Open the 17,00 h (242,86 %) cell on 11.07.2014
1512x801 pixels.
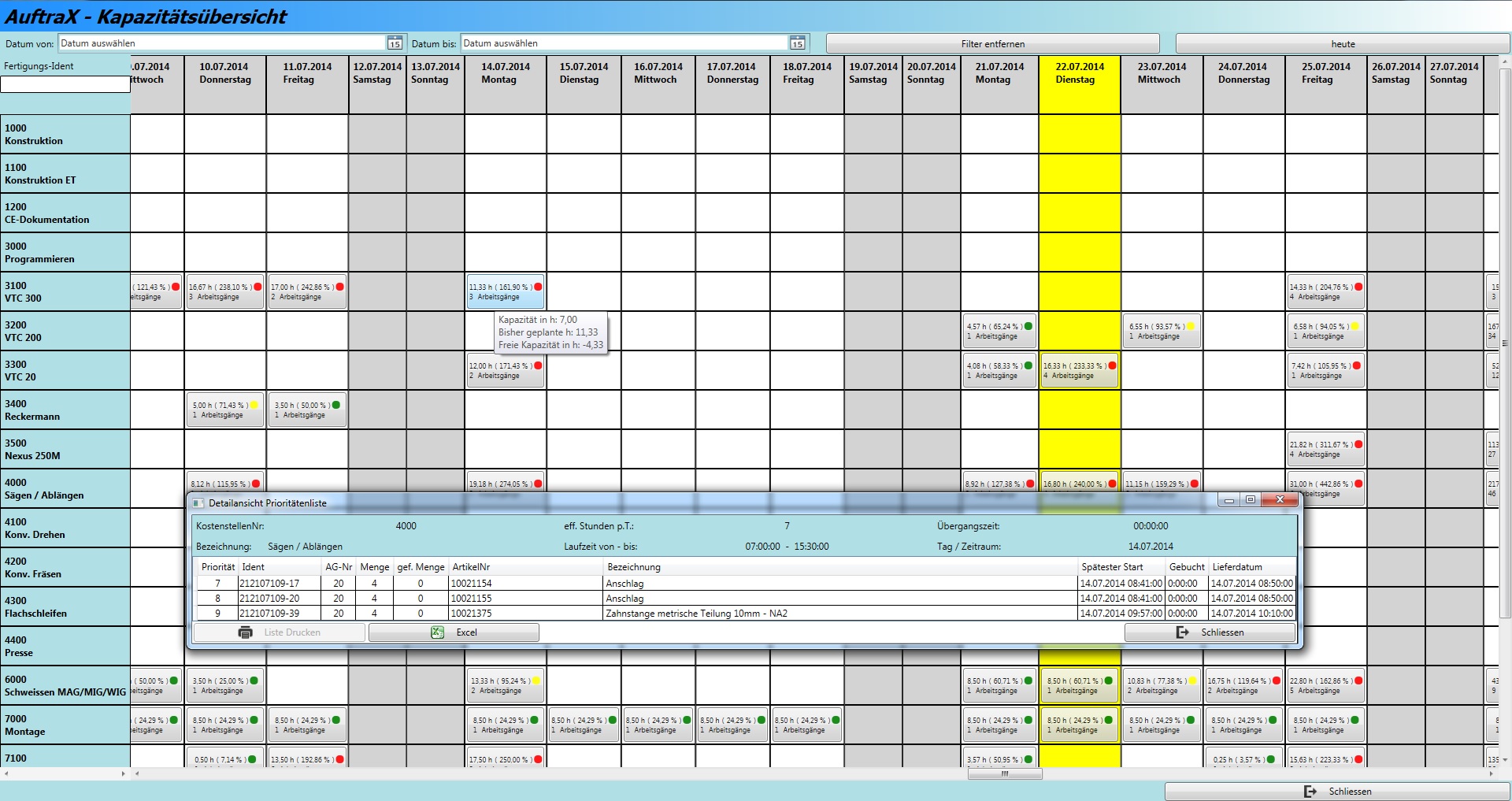(x=307, y=291)
